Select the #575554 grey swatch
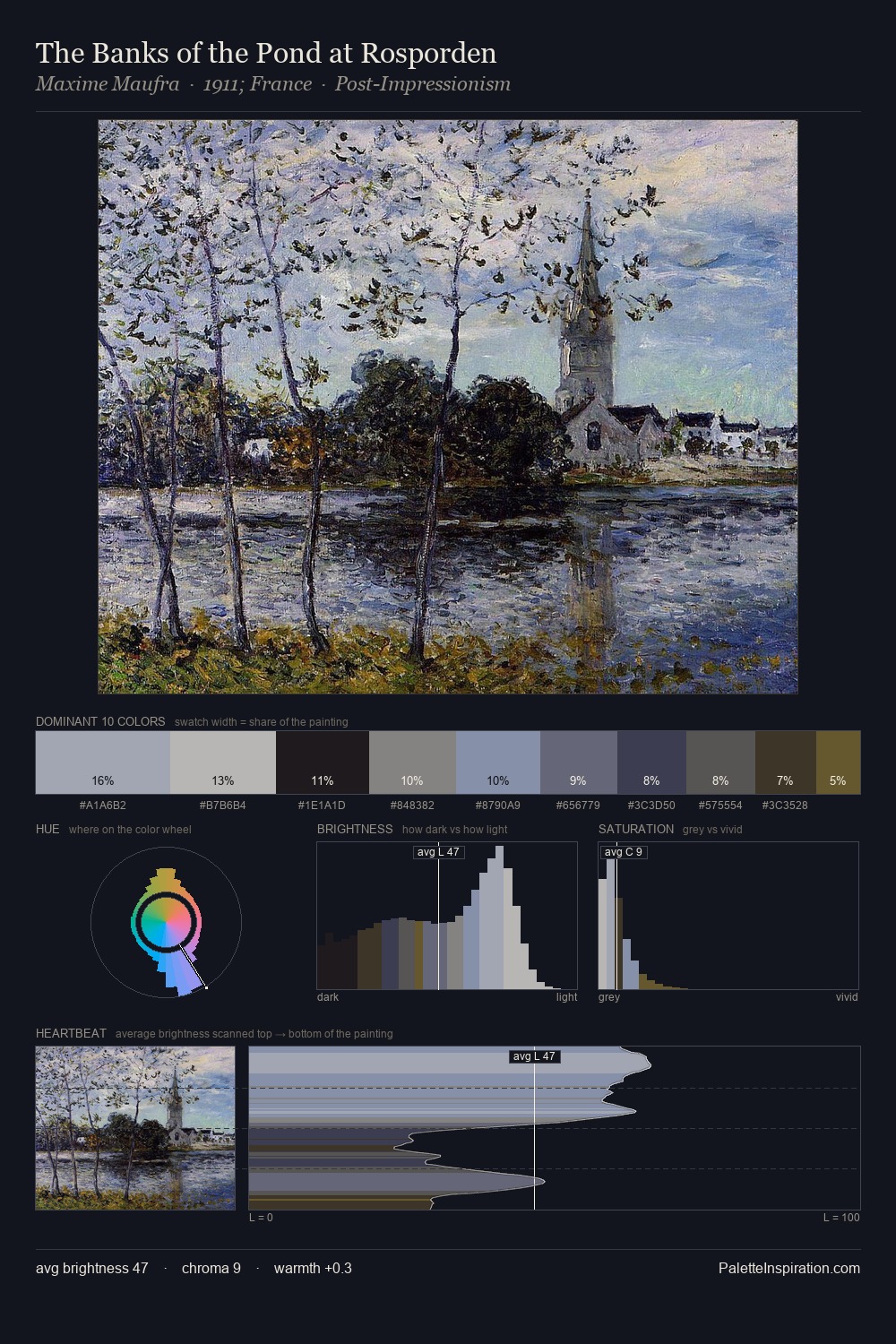 click(720, 762)
